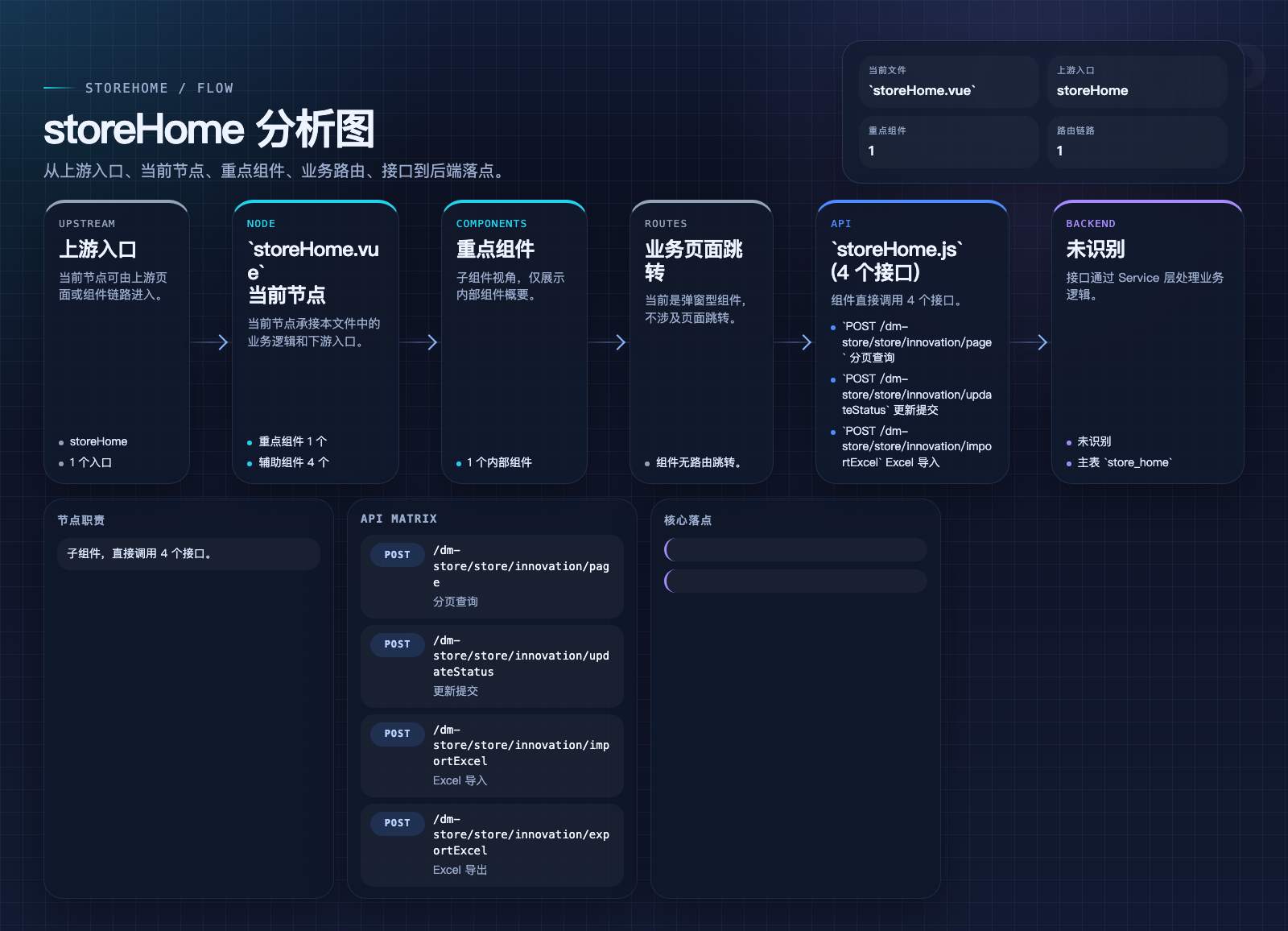Click the POST badge for exportExcel

397,823
